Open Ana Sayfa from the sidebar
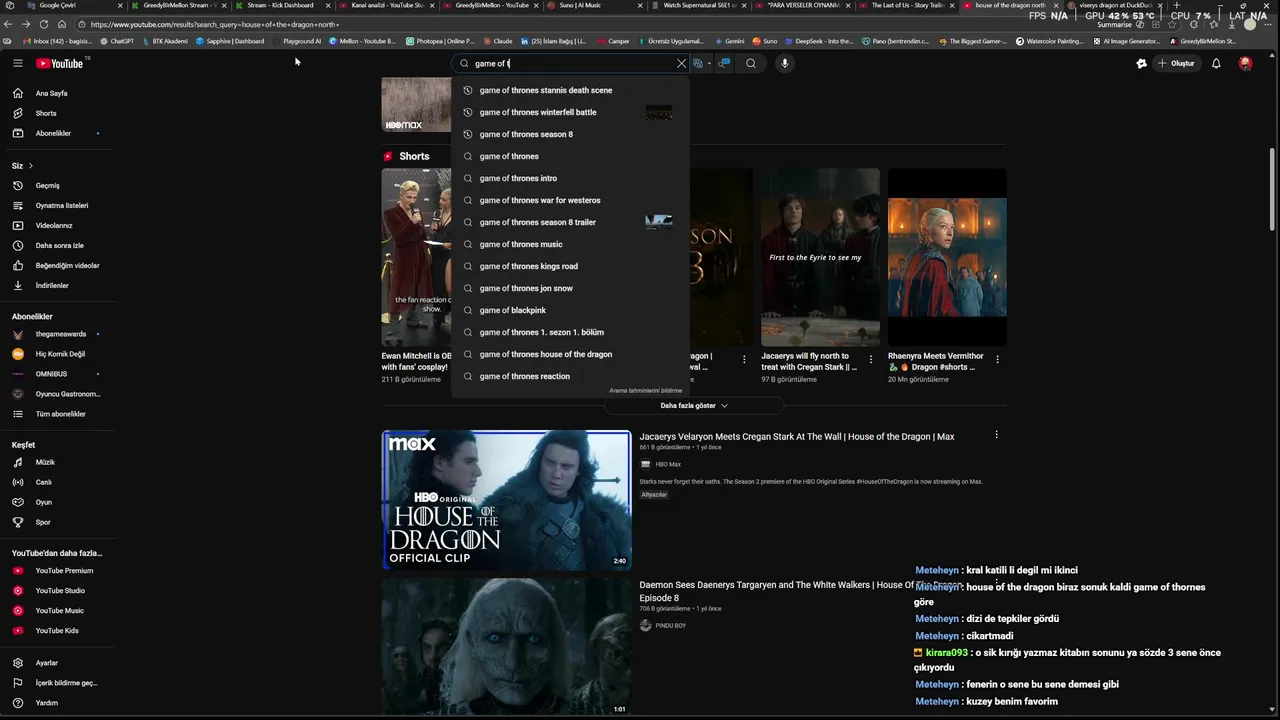Viewport: 1280px width, 720px height. [x=52, y=93]
